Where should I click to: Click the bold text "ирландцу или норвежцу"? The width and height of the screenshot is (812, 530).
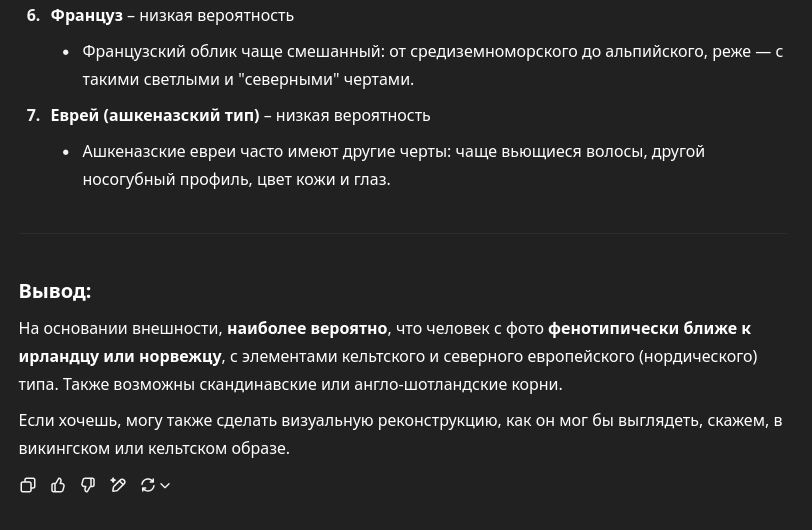coord(120,356)
